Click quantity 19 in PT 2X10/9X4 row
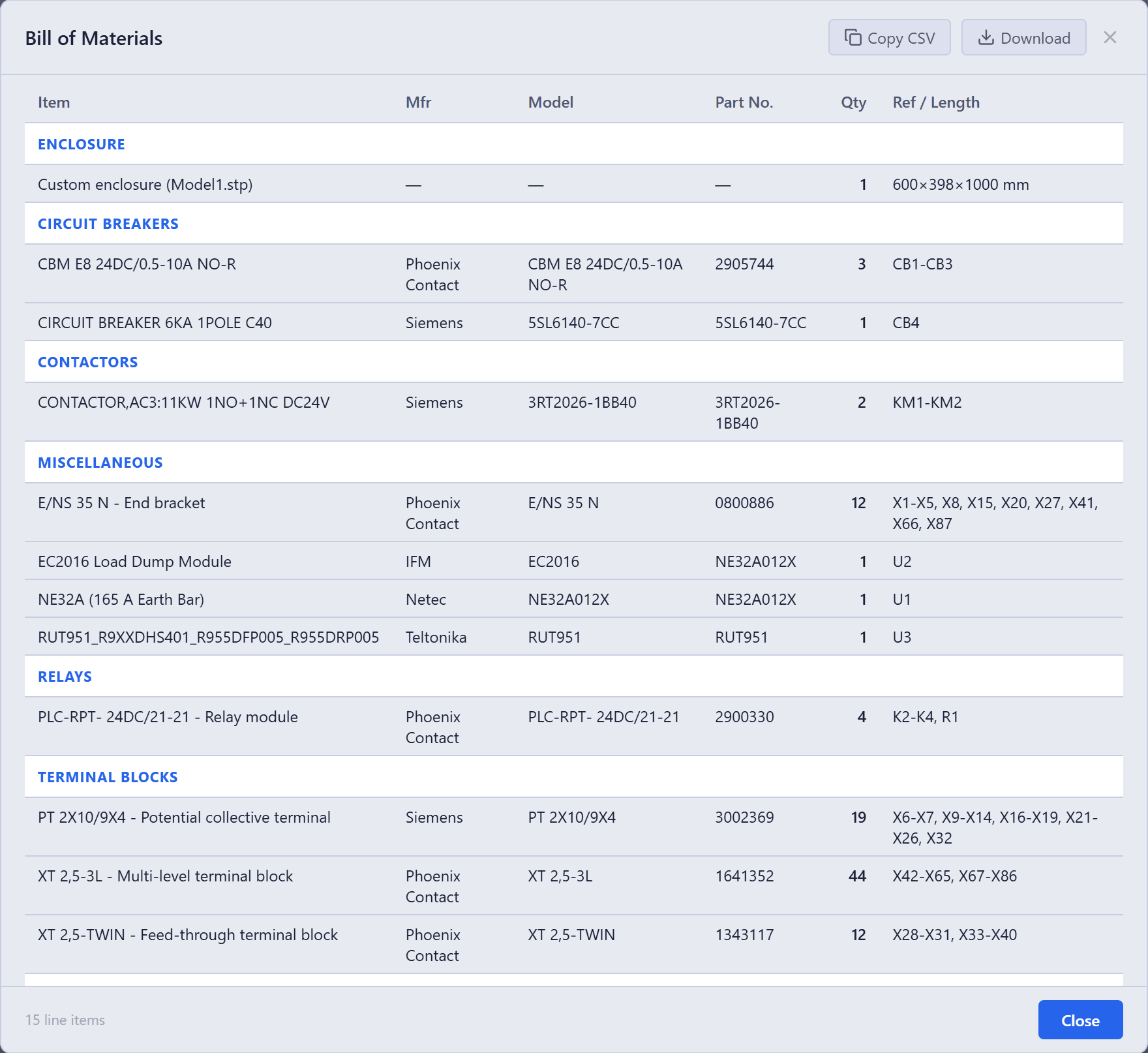 click(858, 817)
